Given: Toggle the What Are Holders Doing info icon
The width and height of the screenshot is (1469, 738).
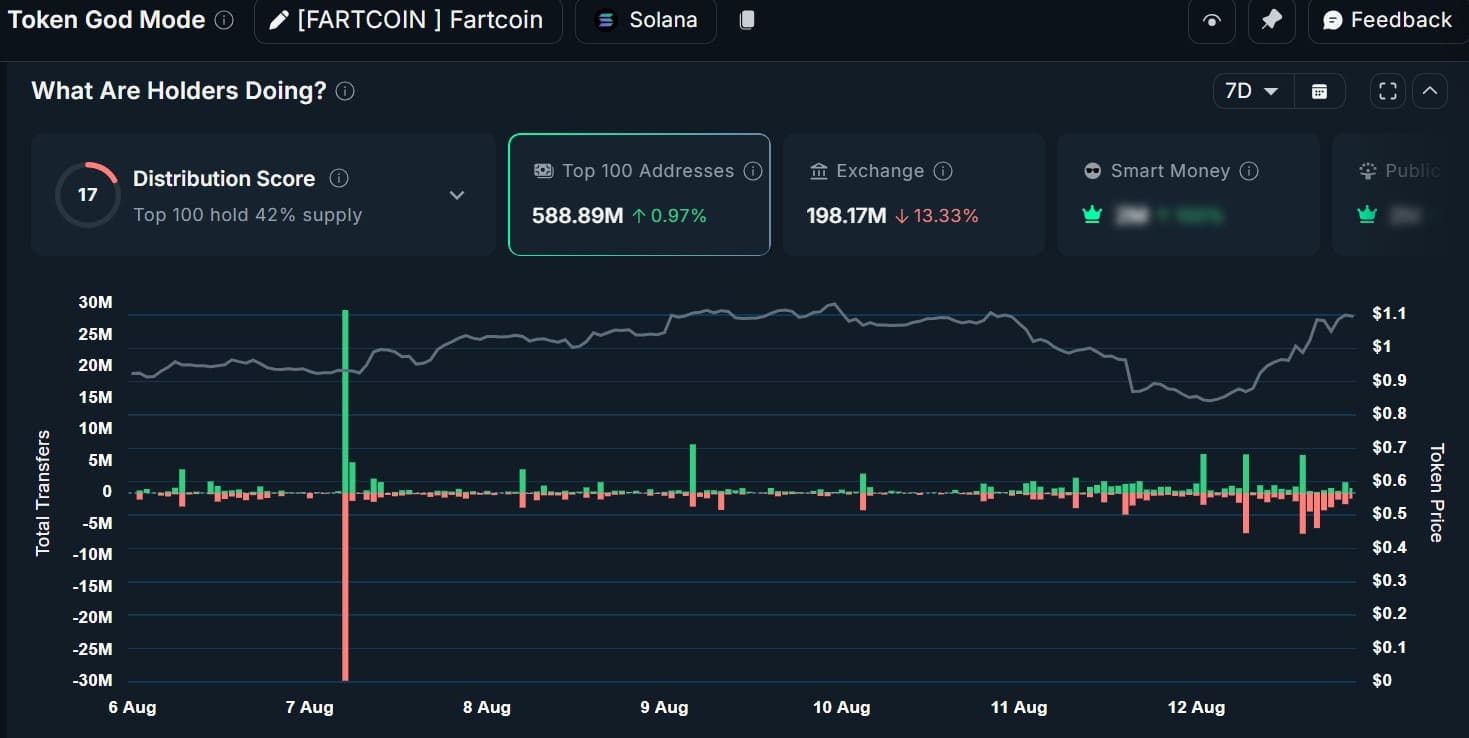Looking at the screenshot, I should (x=344, y=90).
